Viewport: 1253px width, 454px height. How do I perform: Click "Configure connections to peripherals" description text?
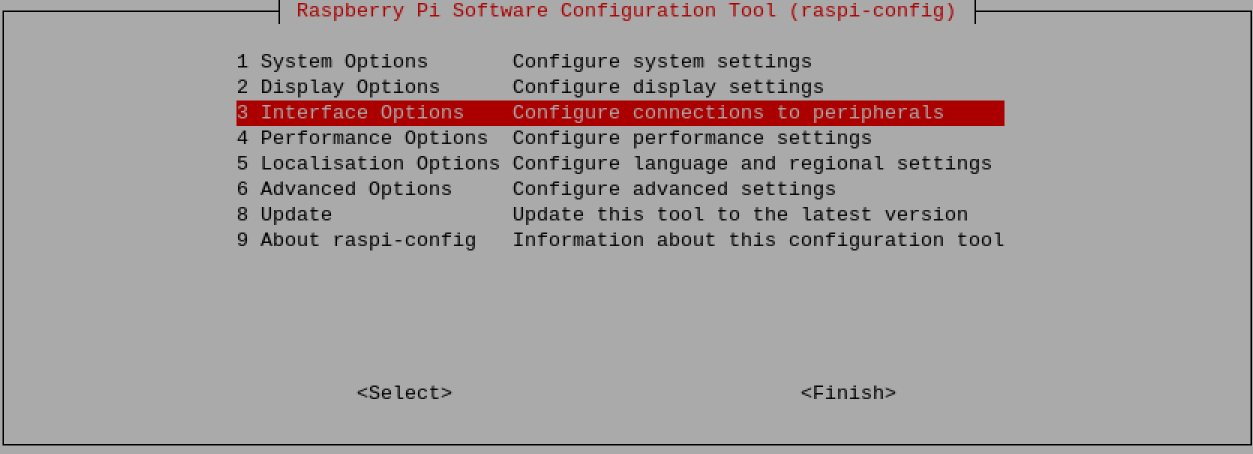click(x=728, y=113)
